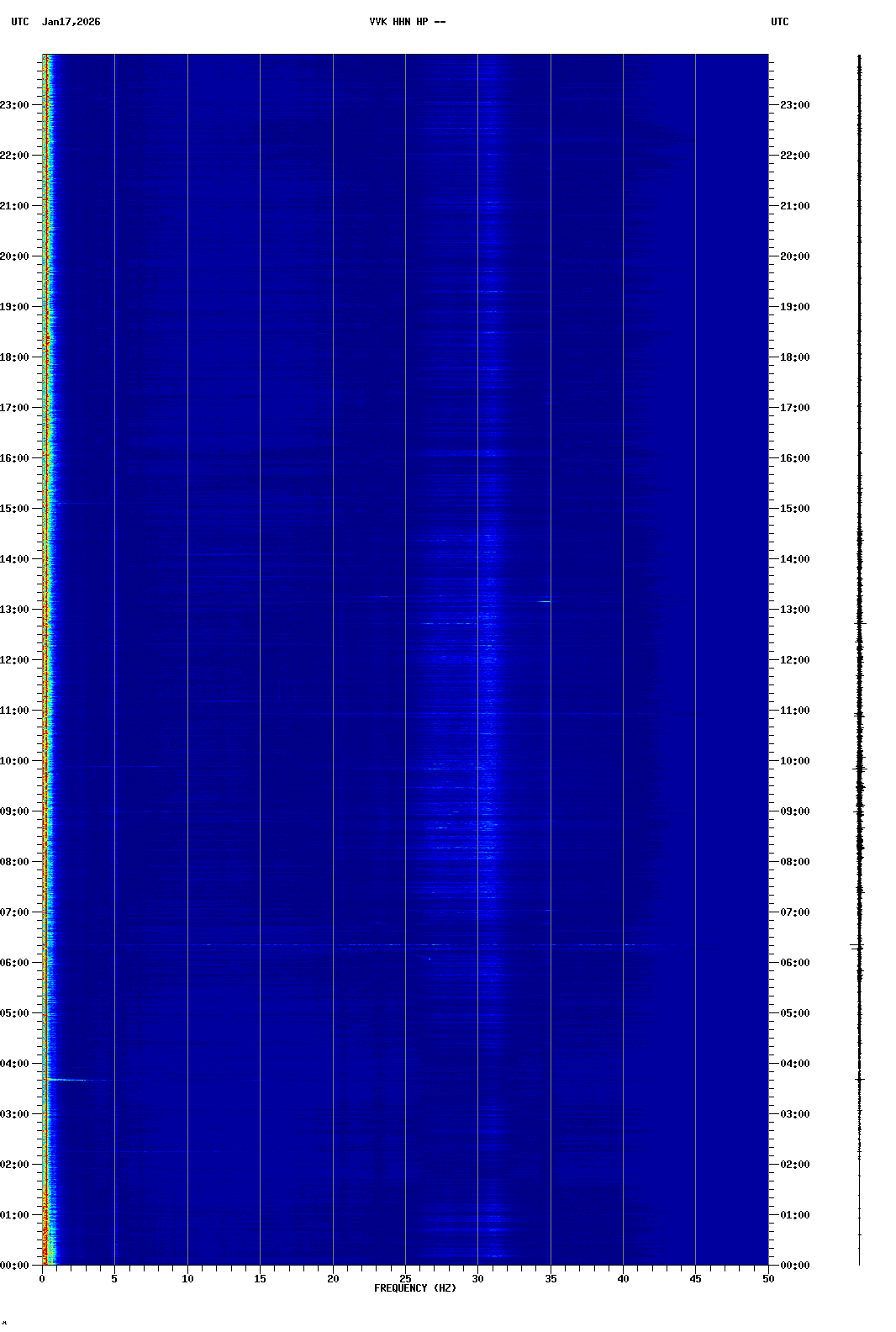Click the 25 tick on frequency axis

[x=405, y=1279]
